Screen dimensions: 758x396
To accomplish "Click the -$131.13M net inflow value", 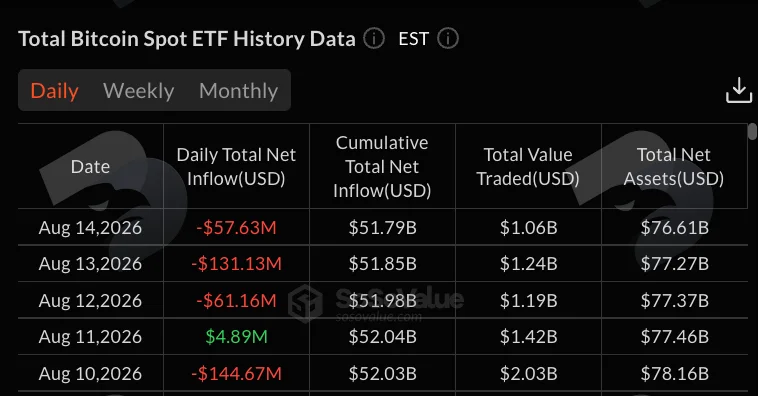I will [236, 264].
